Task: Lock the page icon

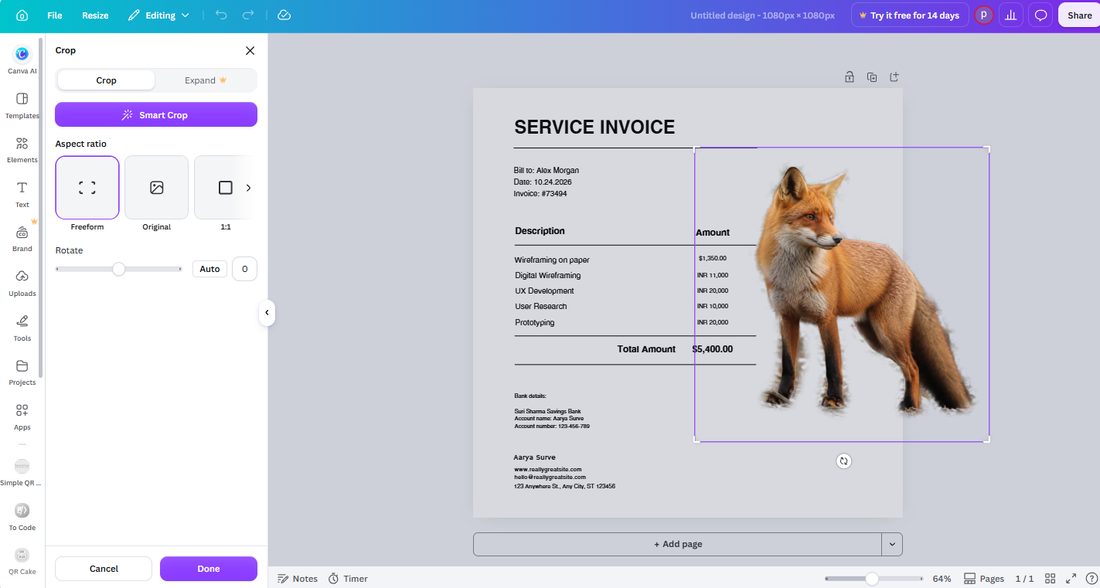Action: click(850, 77)
